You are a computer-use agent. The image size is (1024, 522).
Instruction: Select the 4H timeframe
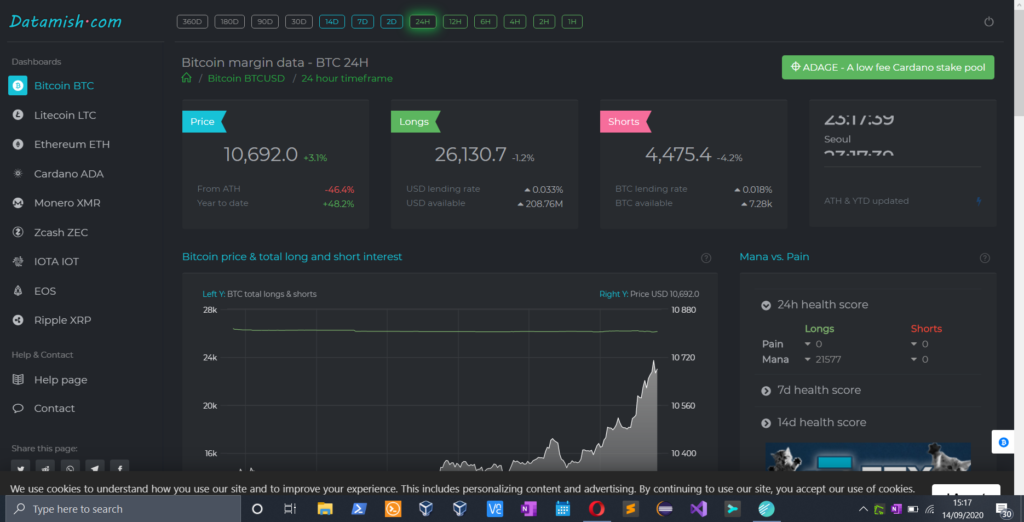coord(515,22)
